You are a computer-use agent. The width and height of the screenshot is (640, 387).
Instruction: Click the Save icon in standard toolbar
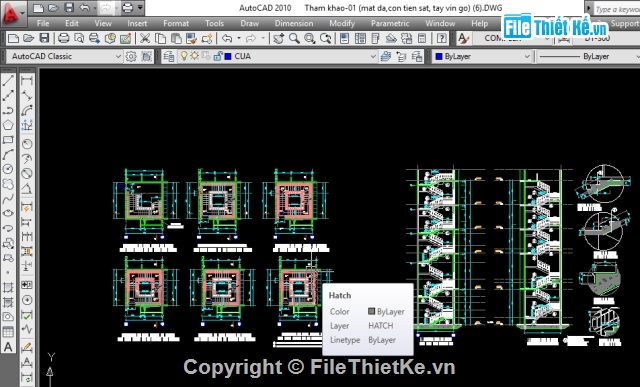pyautogui.click(x=44, y=39)
